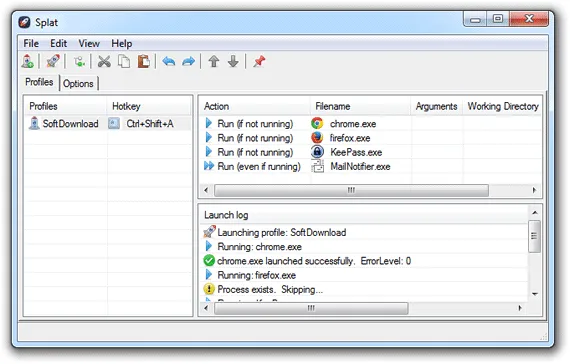The height and width of the screenshot is (364, 570).
Task: Click the copy toolbar icon
Action: click(x=124, y=61)
